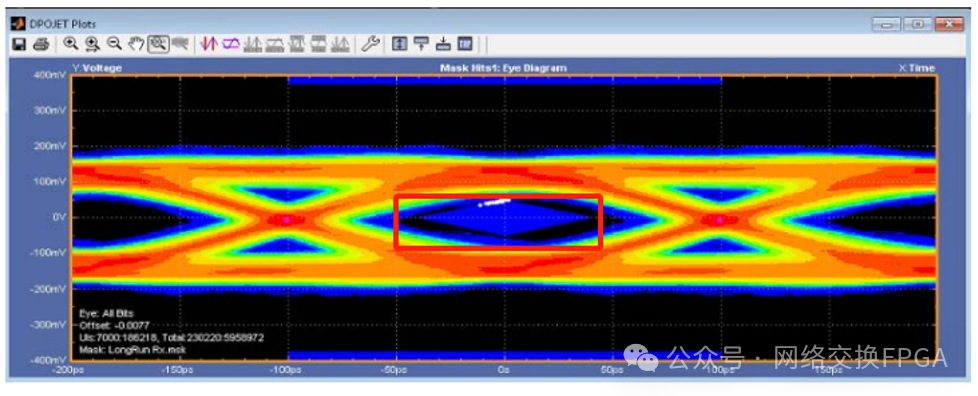Click the pink crossing point near -100ps

287,220
